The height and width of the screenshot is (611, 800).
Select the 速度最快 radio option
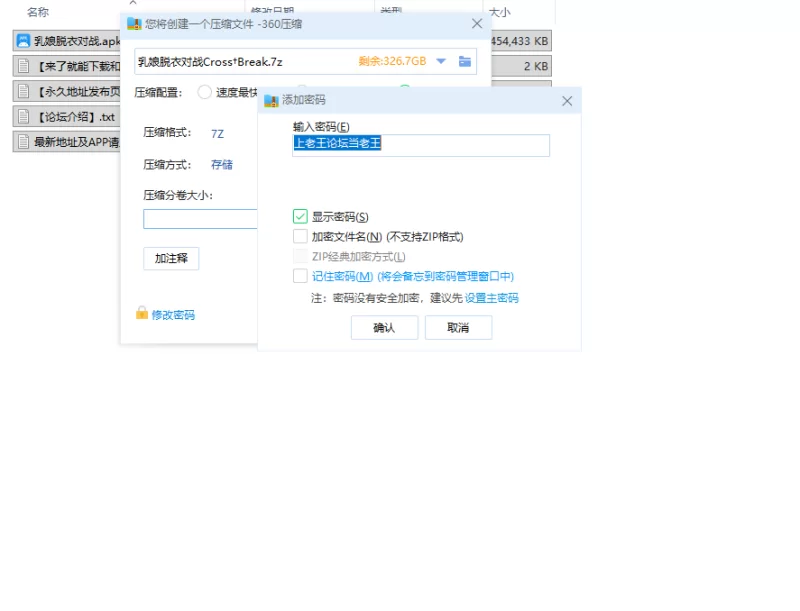pos(205,92)
